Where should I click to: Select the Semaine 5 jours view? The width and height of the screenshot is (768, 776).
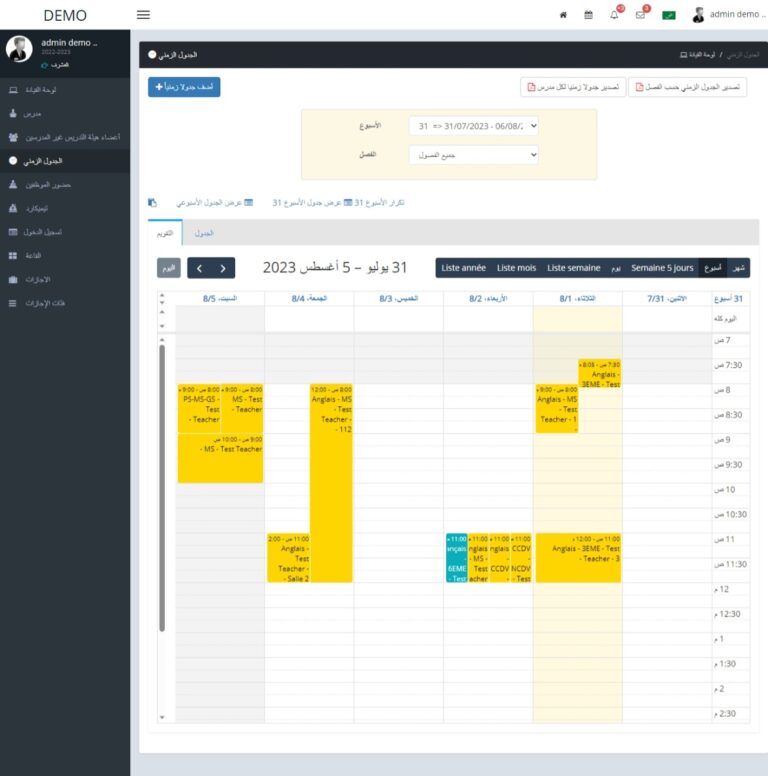(662, 268)
